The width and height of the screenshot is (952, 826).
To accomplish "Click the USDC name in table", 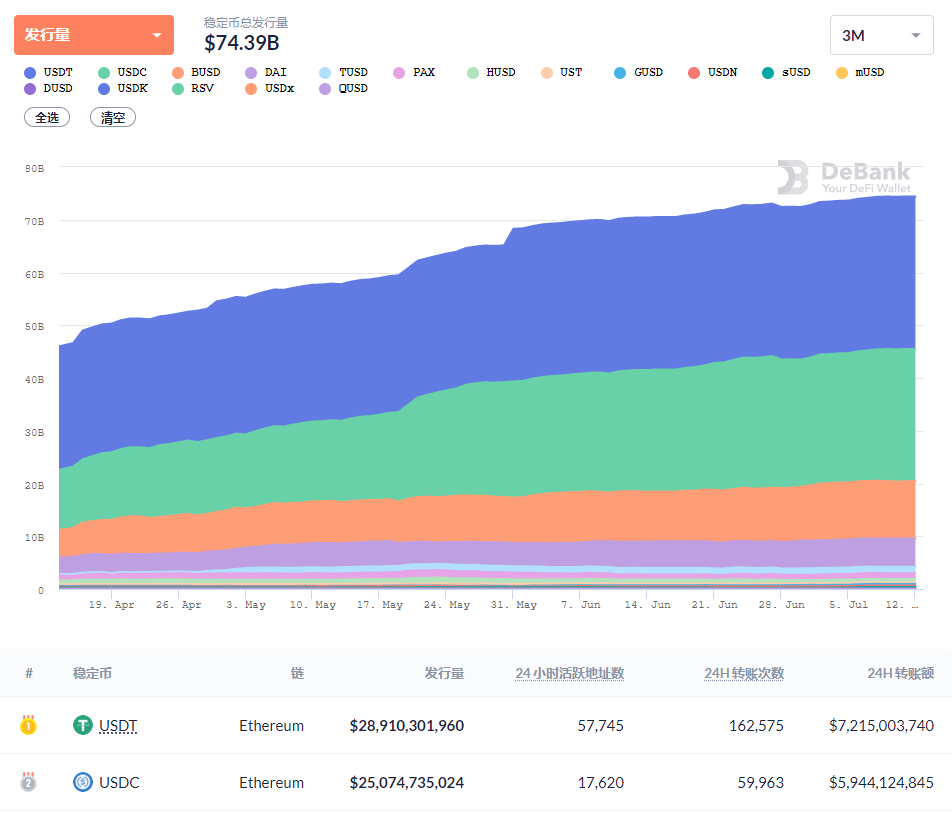I will click(x=120, y=782).
